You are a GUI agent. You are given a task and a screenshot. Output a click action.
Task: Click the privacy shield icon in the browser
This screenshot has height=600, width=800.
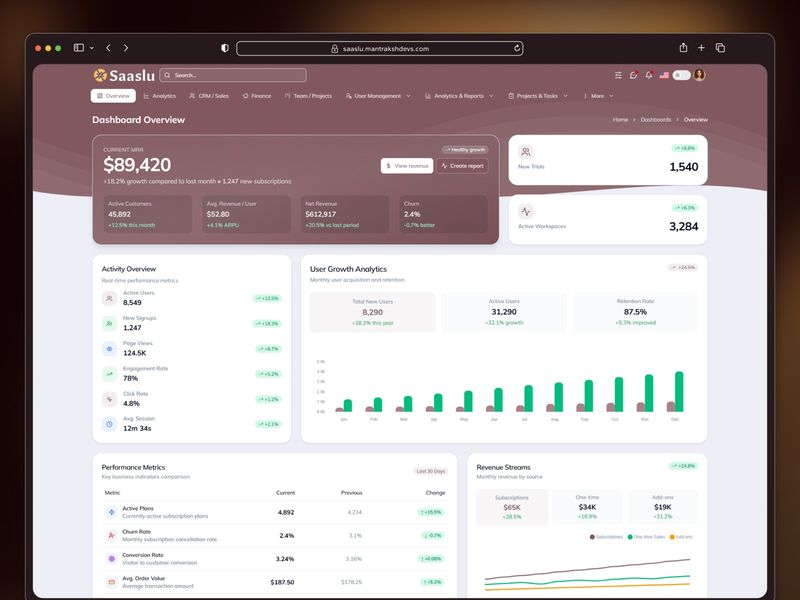pyautogui.click(x=224, y=48)
